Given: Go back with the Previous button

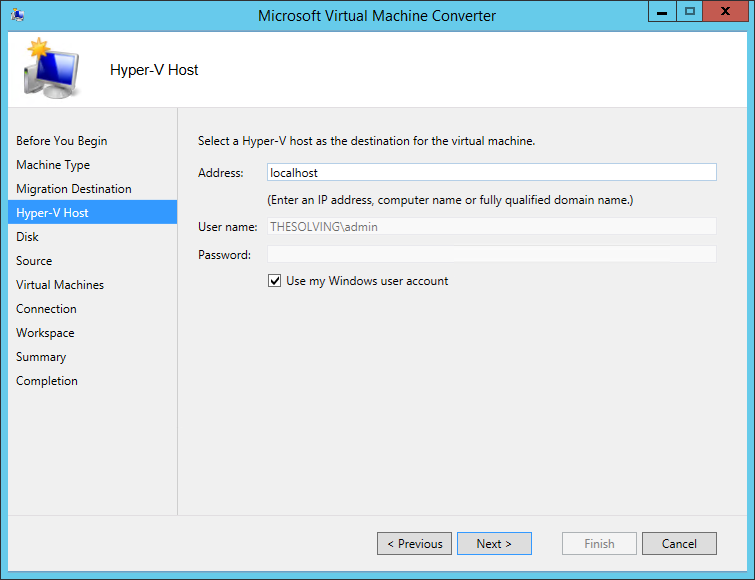Looking at the screenshot, I should [414, 543].
